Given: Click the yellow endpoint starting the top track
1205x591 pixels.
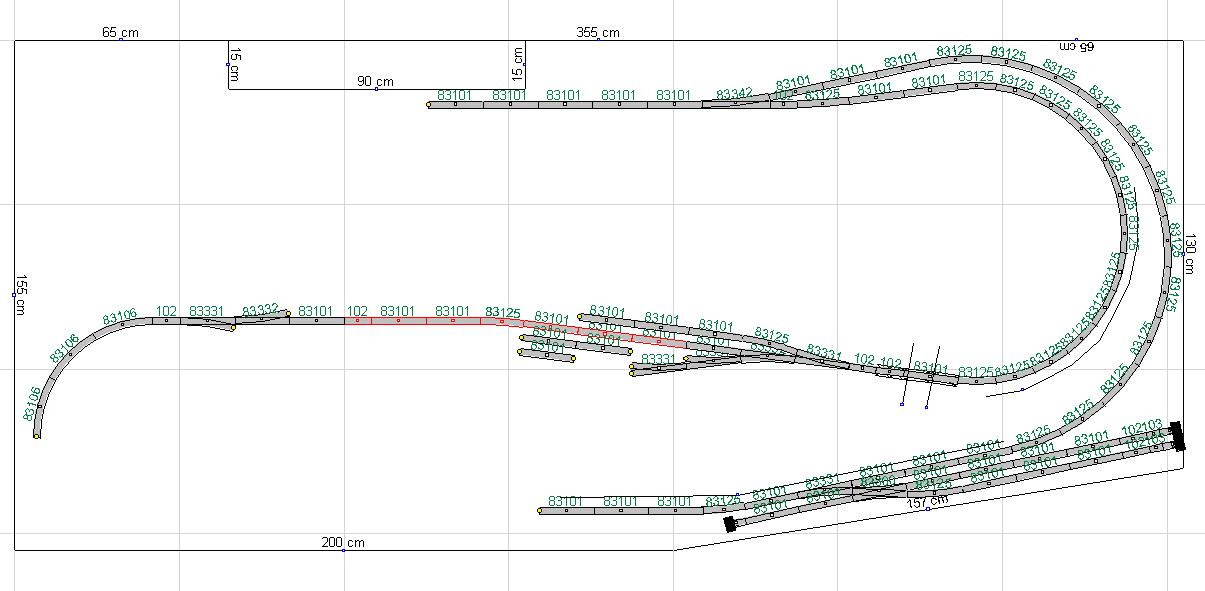Looking at the screenshot, I should click(429, 105).
